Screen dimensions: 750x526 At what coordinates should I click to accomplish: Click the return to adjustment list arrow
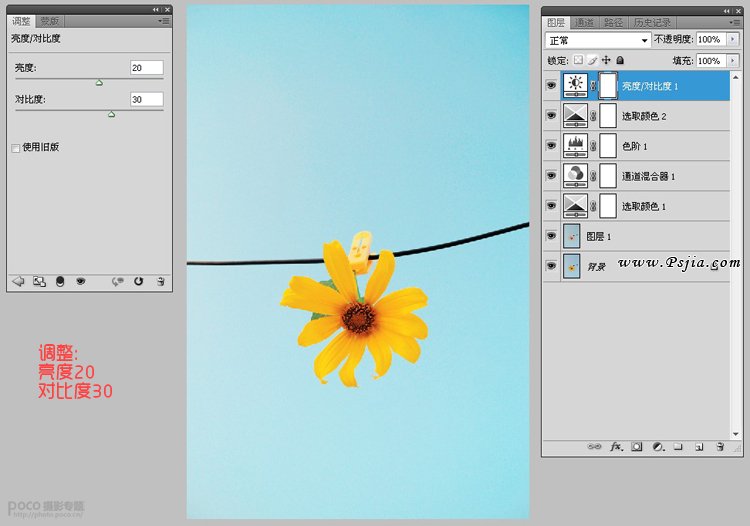(18, 282)
